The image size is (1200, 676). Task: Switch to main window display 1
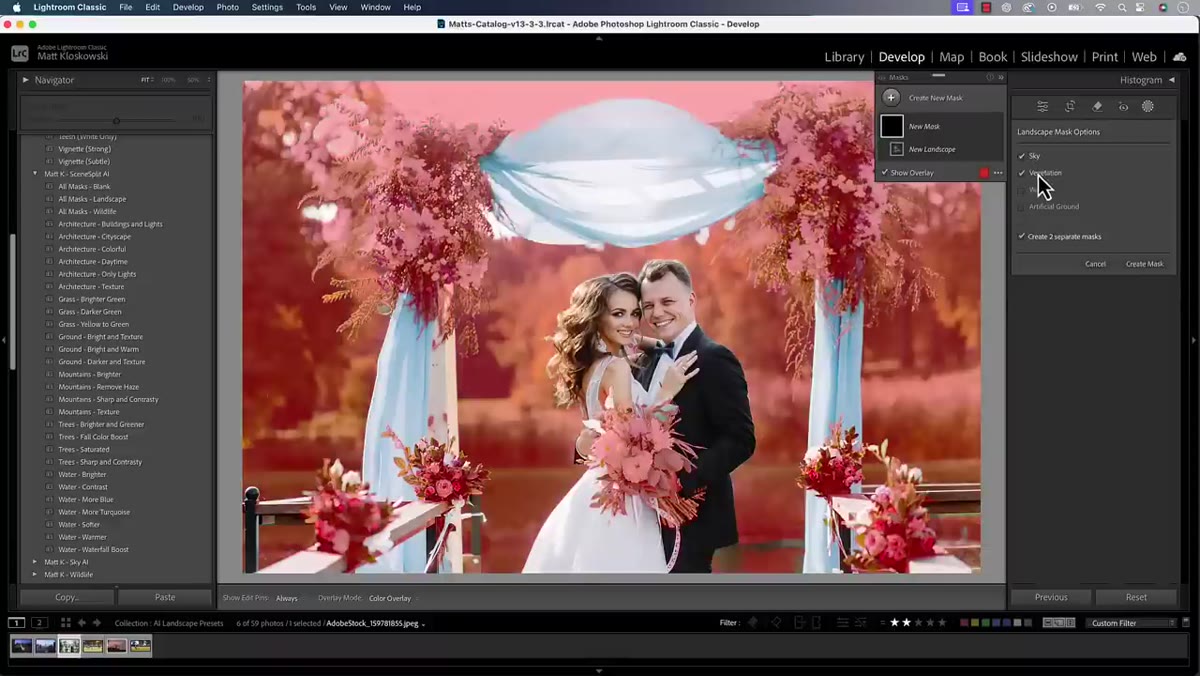[16, 623]
